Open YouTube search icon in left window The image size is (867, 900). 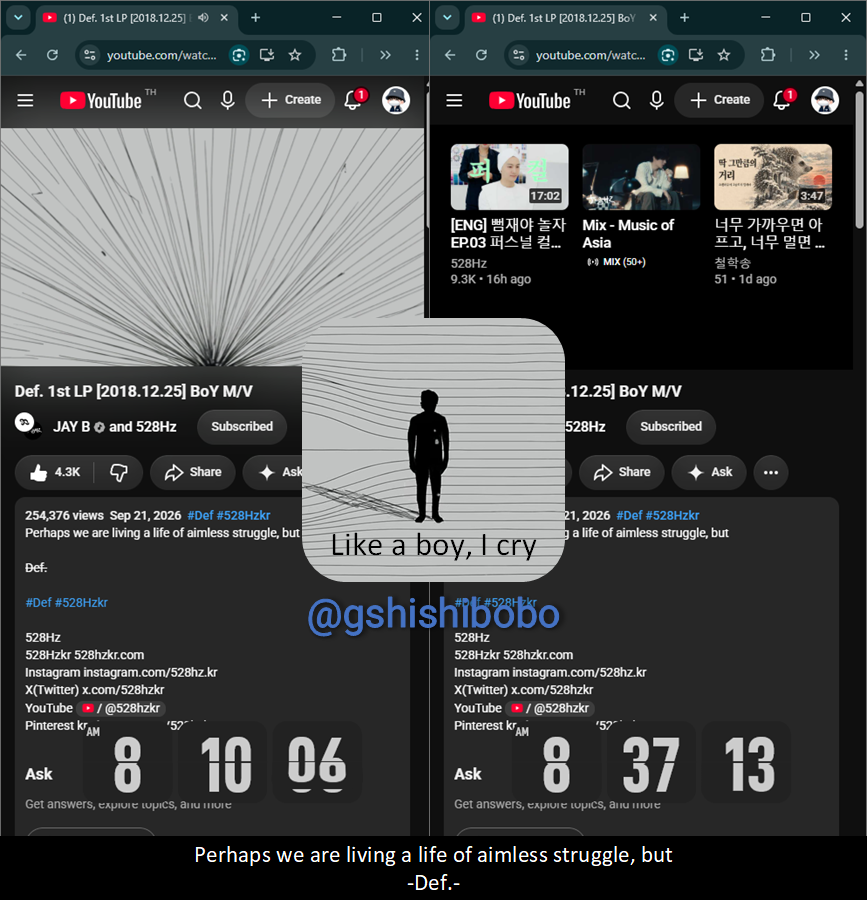pyautogui.click(x=193, y=100)
